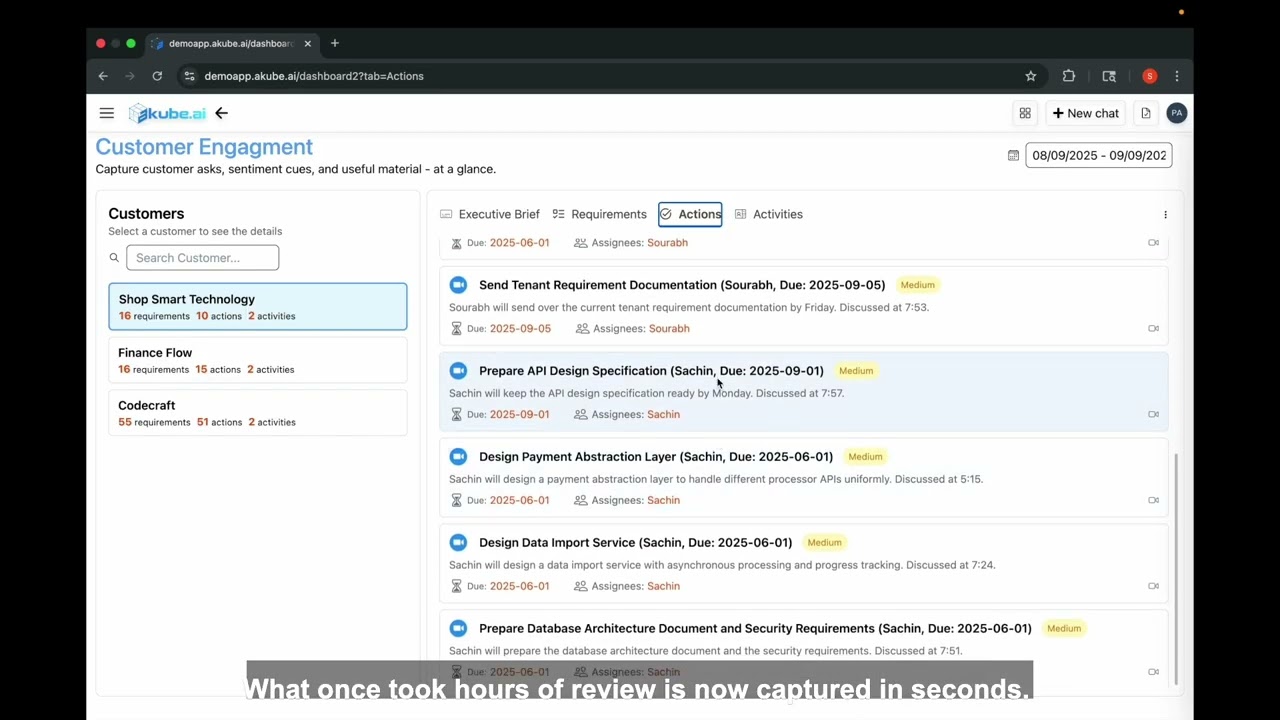Click the site info icon in address bar
The width and height of the screenshot is (1280, 720).
(189, 76)
